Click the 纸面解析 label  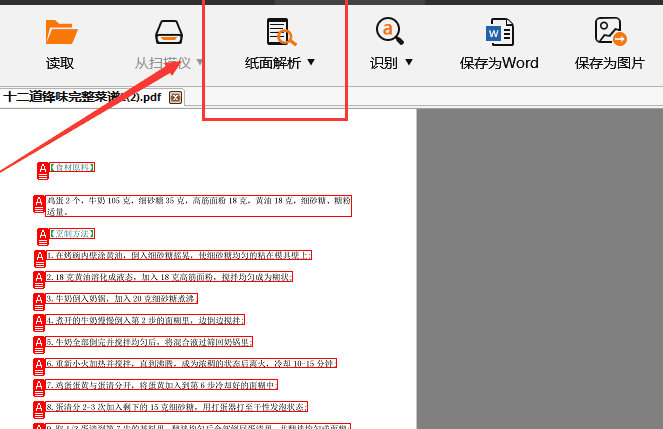273,63
